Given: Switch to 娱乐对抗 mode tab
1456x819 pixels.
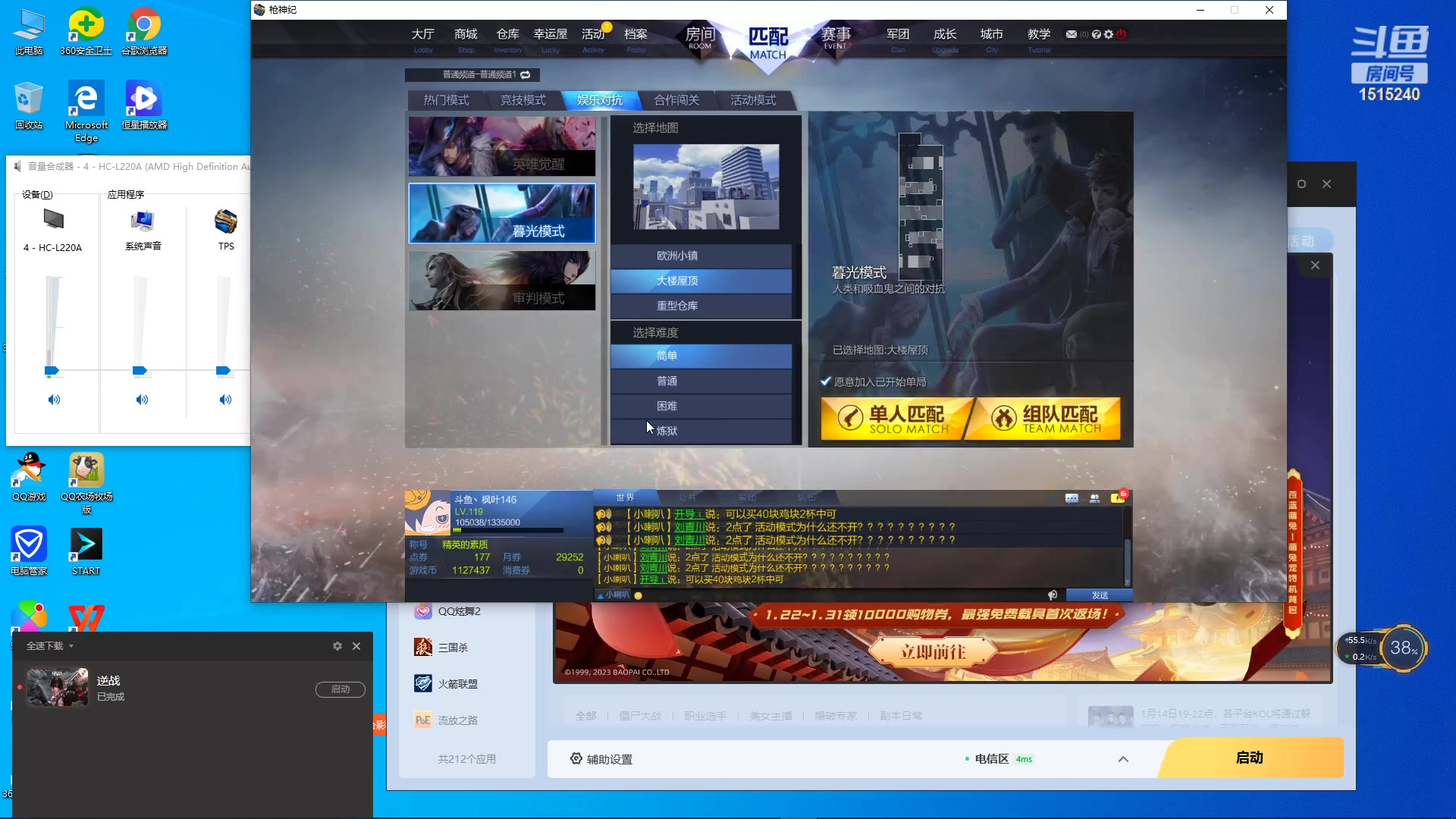Looking at the screenshot, I should click(x=599, y=100).
